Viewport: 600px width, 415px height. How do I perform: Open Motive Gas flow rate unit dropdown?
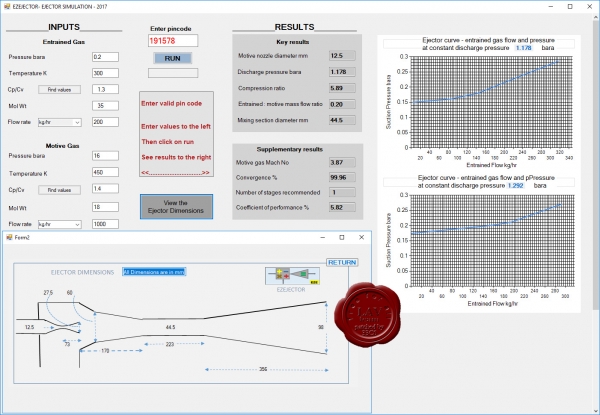click(x=60, y=225)
